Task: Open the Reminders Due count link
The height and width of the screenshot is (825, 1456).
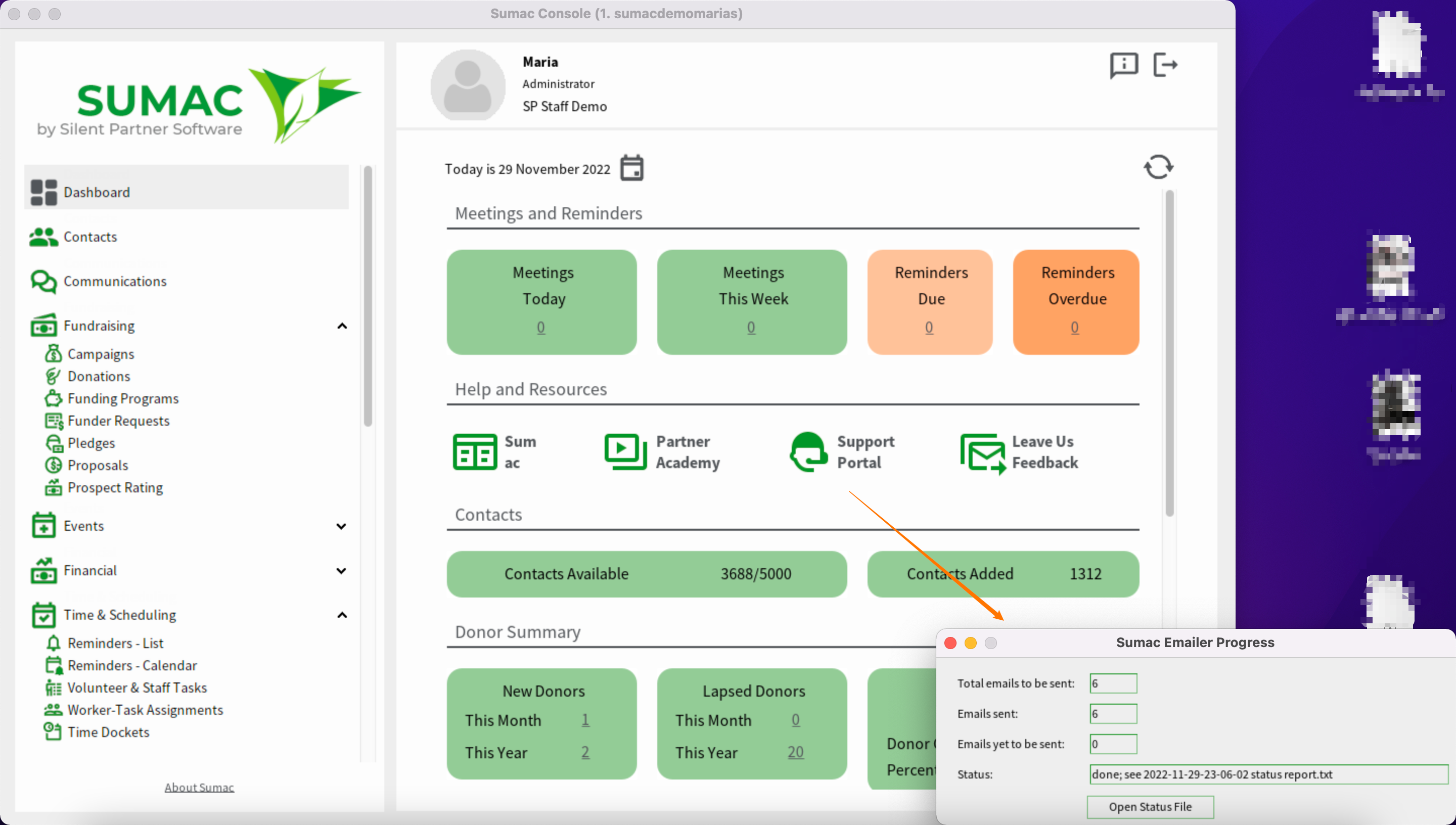Action: tap(929, 327)
